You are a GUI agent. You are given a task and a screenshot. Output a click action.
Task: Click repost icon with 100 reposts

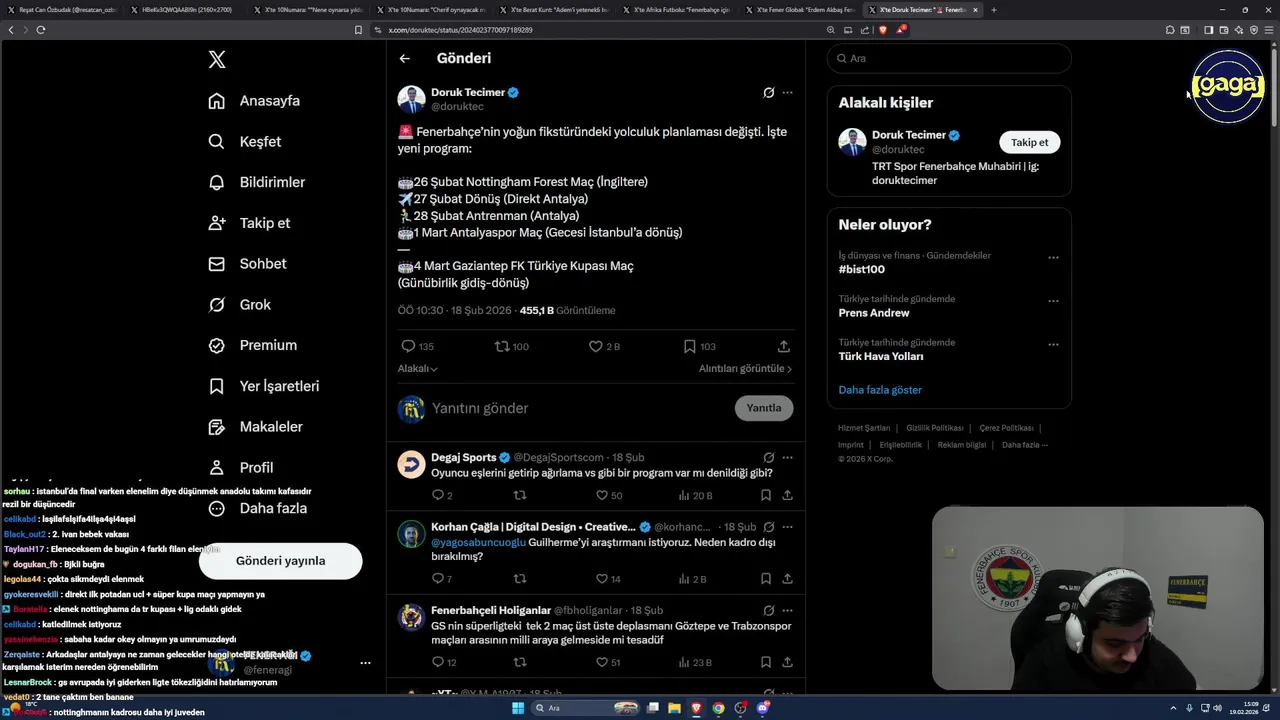(502, 346)
